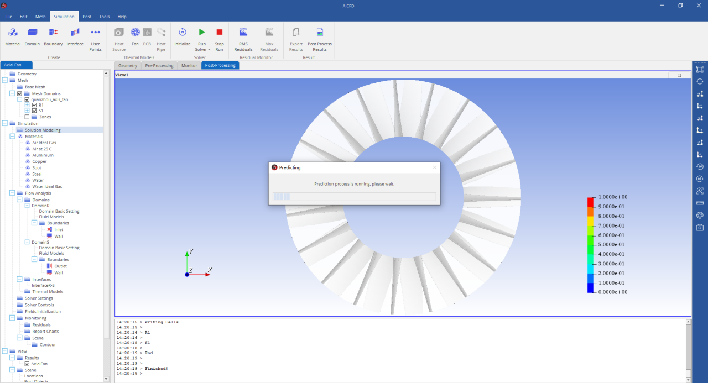
Task: Toggle the mesh file checkbox below Mesh Domains
Action: click(27, 100)
